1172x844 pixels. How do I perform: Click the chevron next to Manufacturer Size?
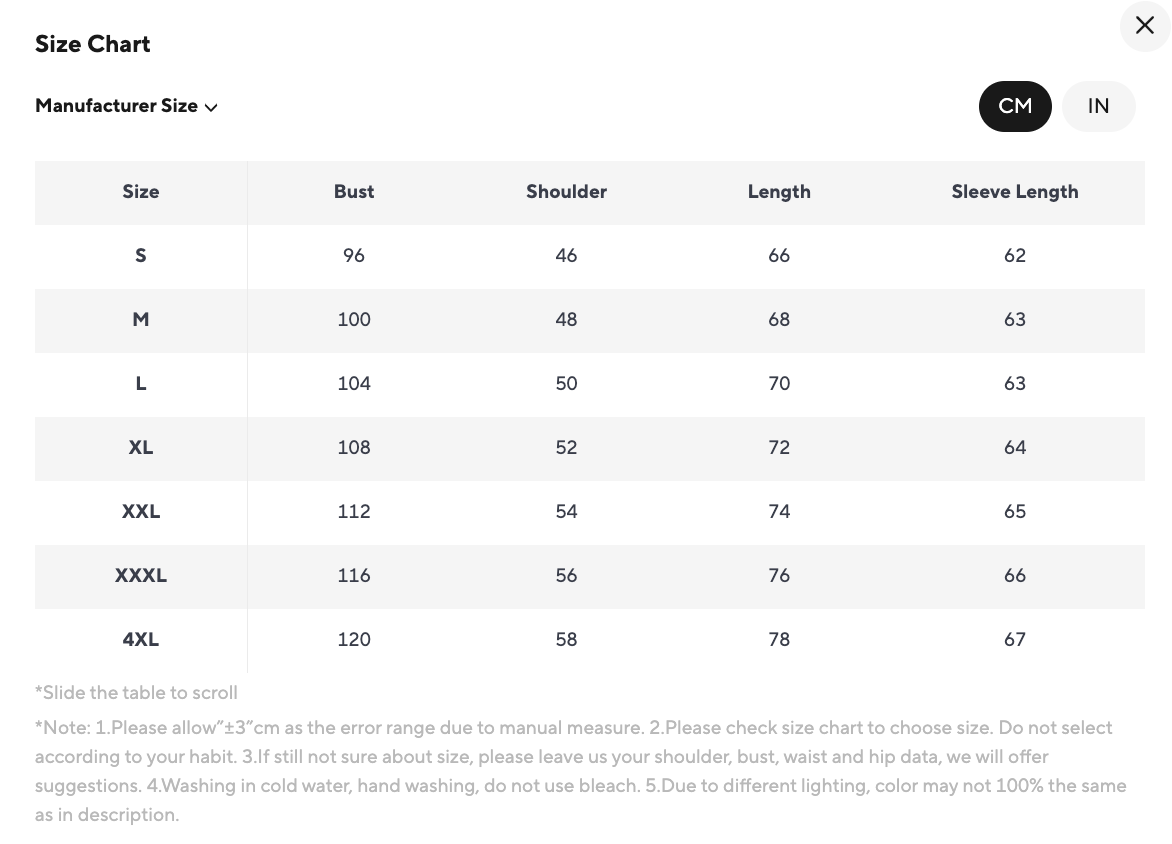(x=211, y=107)
